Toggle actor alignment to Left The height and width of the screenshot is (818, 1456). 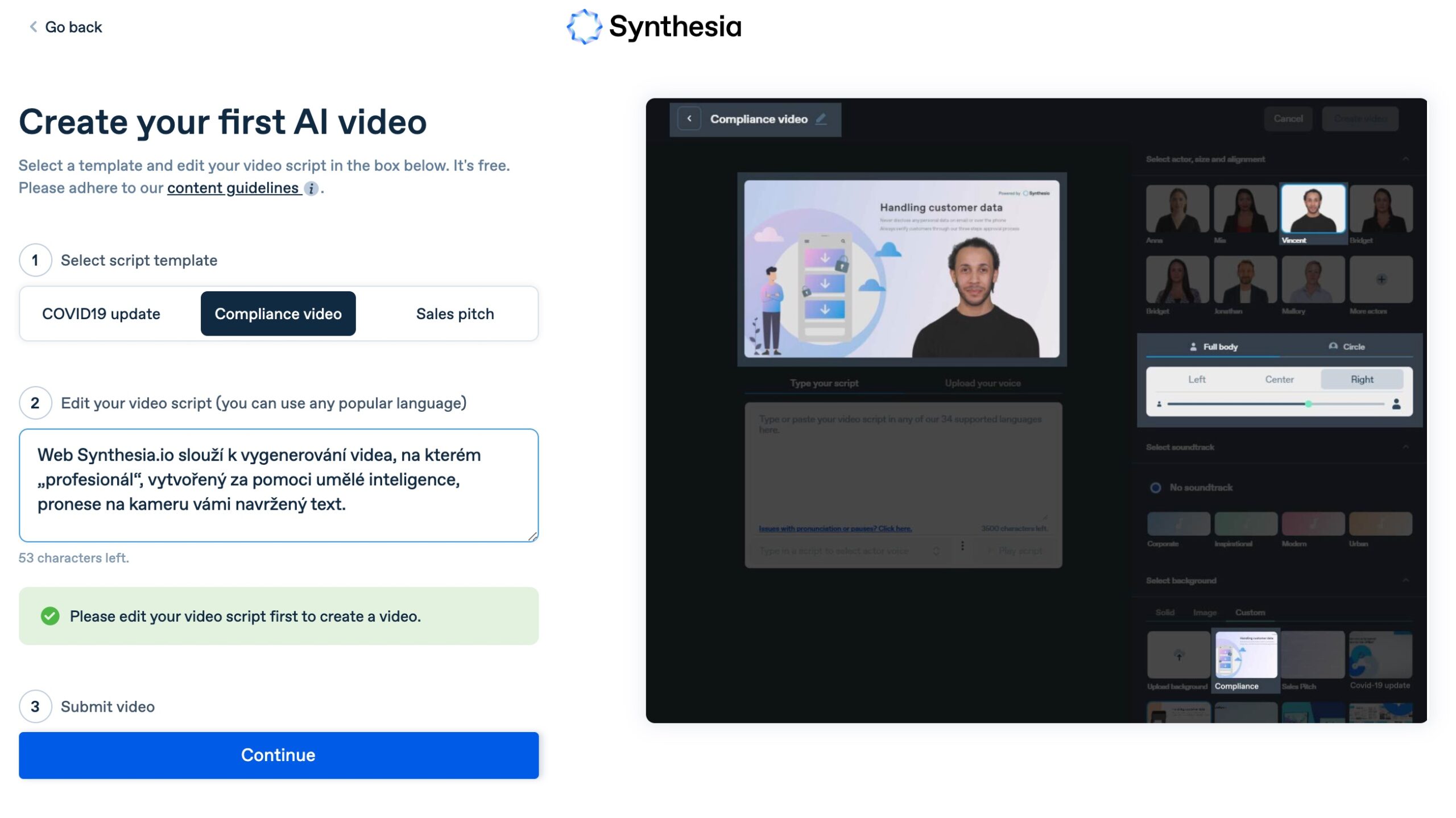click(1197, 379)
